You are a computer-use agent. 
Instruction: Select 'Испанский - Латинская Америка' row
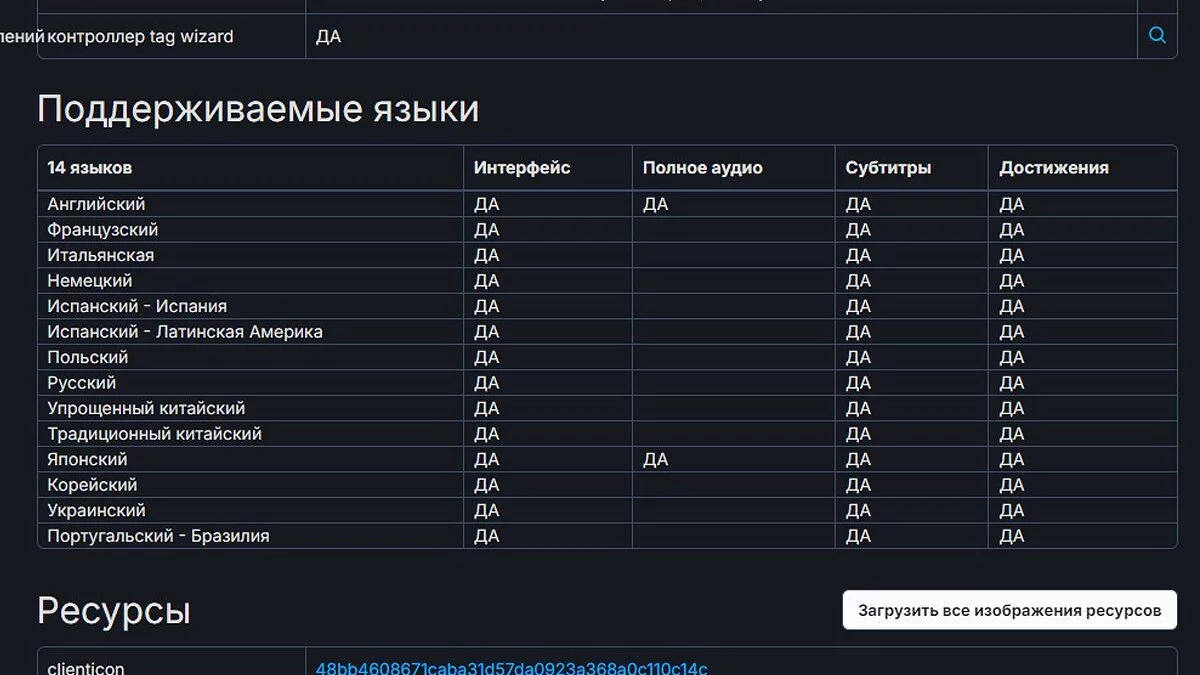coord(607,332)
